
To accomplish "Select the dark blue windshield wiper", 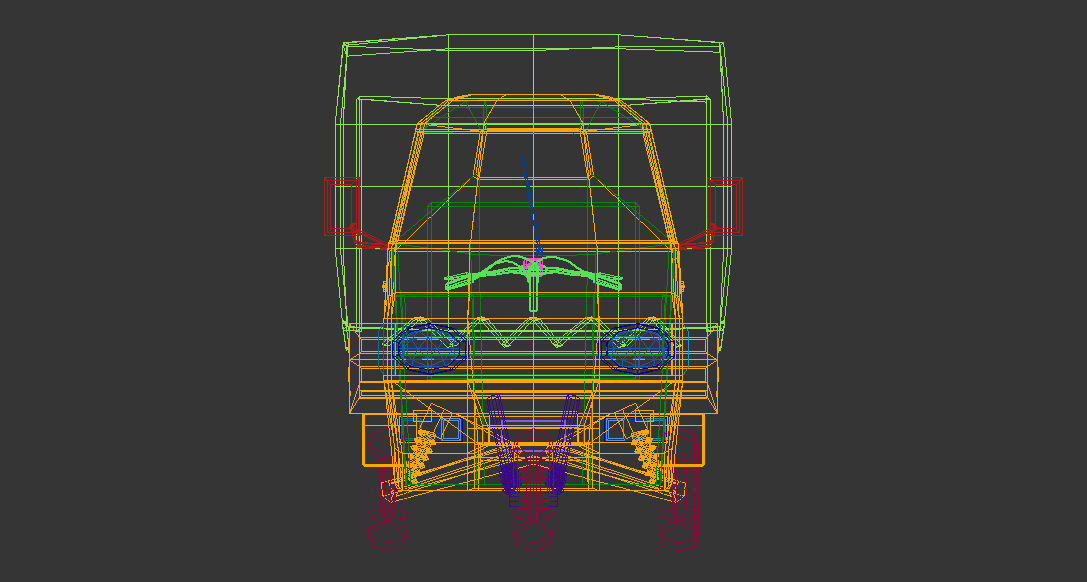I will tap(532, 208).
